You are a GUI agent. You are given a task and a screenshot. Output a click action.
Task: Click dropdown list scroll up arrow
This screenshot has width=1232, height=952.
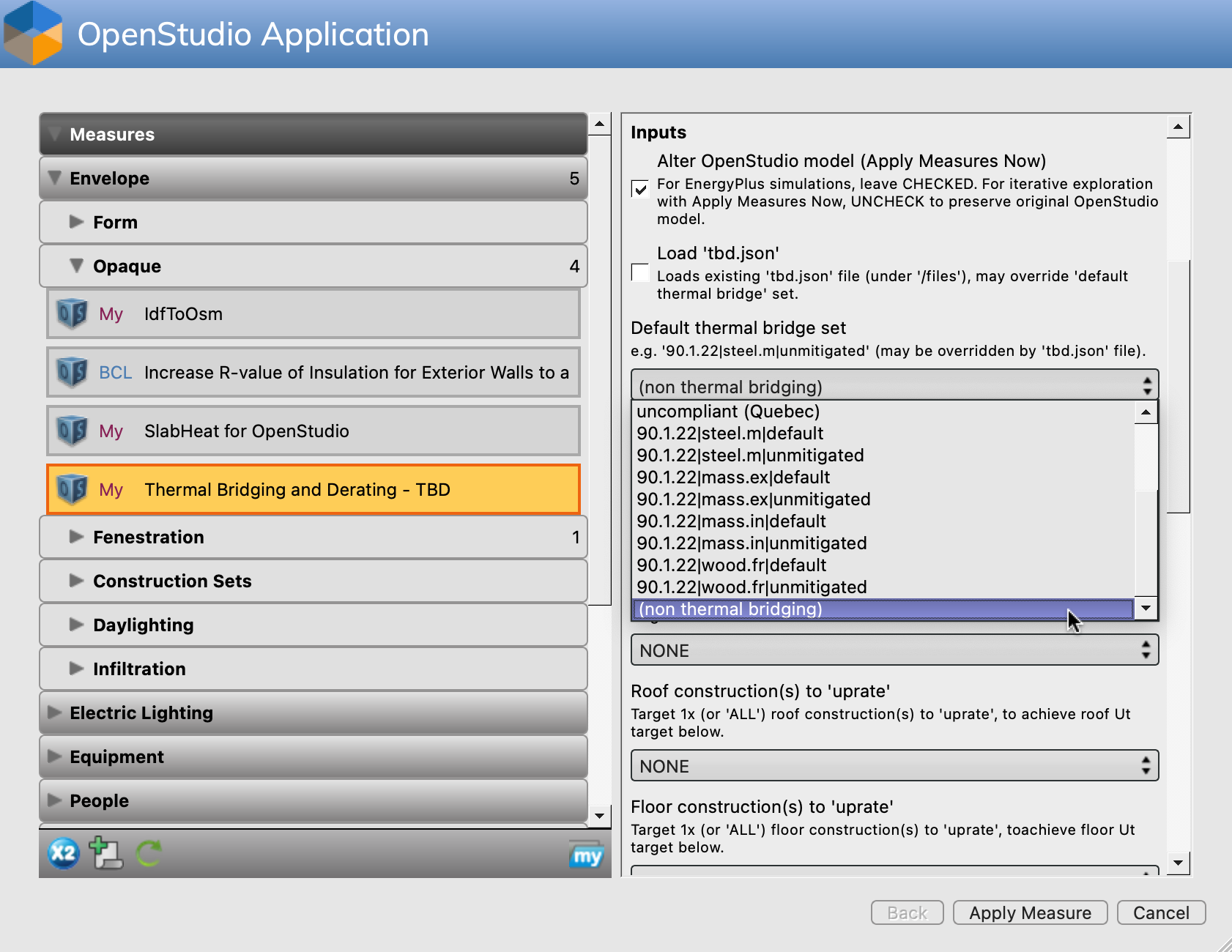click(1146, 412)
